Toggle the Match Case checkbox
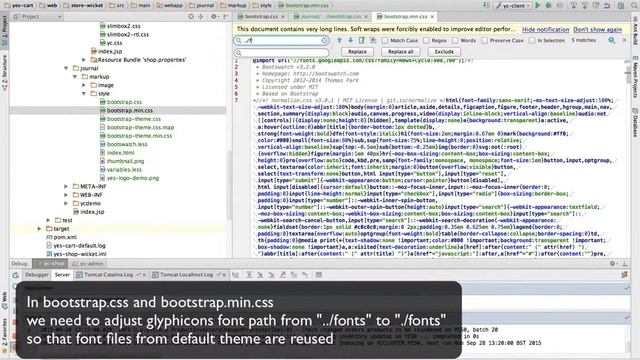This screenshot has height=360, width=640. click(385, 40)
